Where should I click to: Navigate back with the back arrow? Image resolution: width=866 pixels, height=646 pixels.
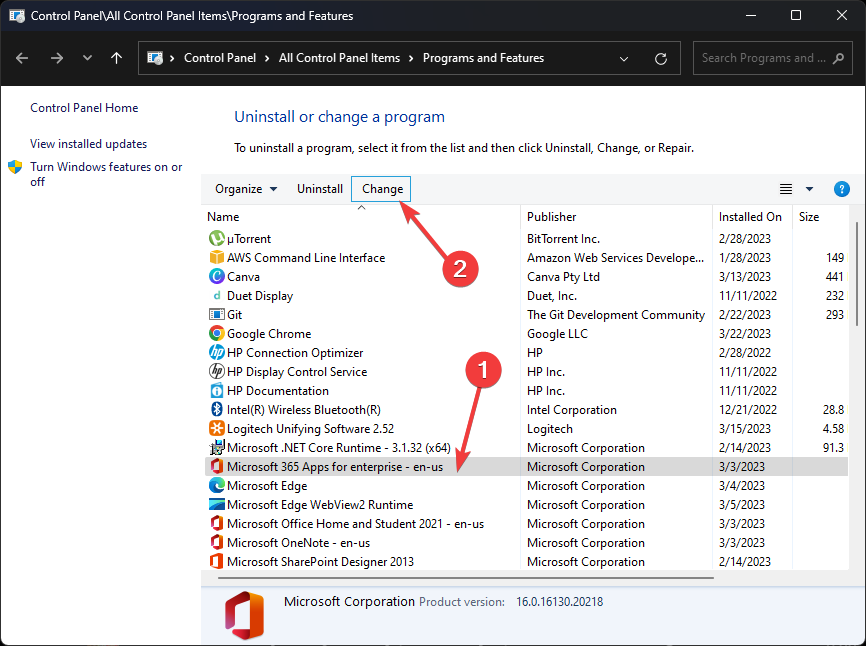click(23, 59)
